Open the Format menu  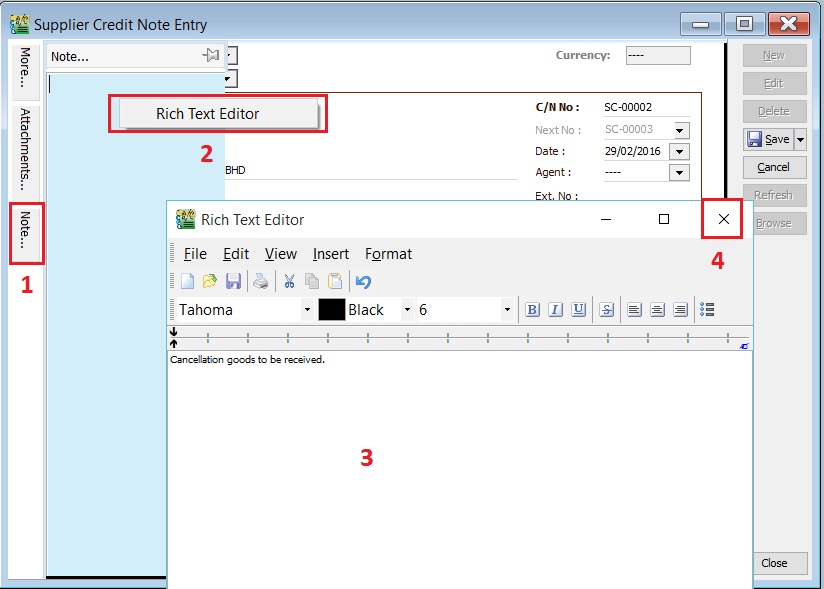coord(388,254)
